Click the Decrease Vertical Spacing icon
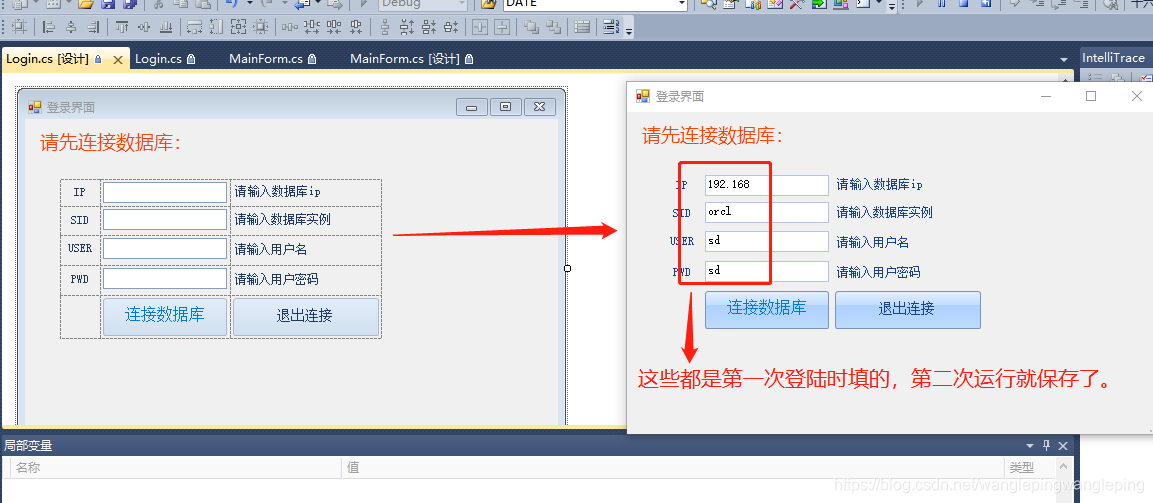Image resolution: width=1153 pixels, height=503 pixels. [x=429, y=29]
